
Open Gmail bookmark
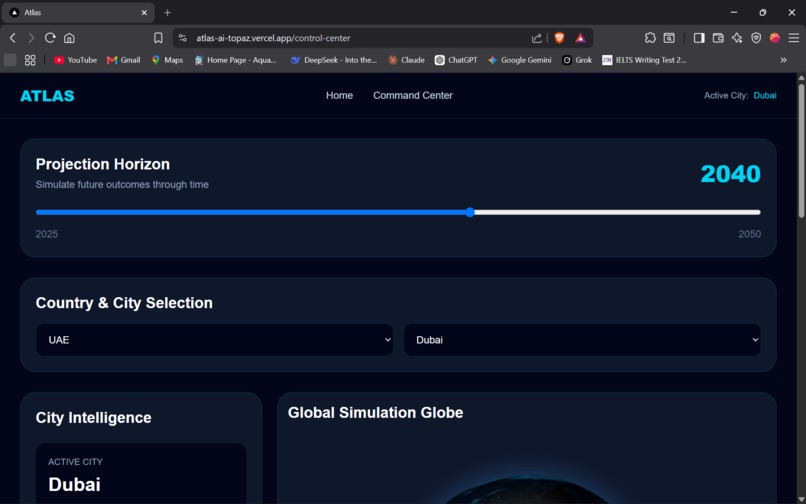click(123, 60)
